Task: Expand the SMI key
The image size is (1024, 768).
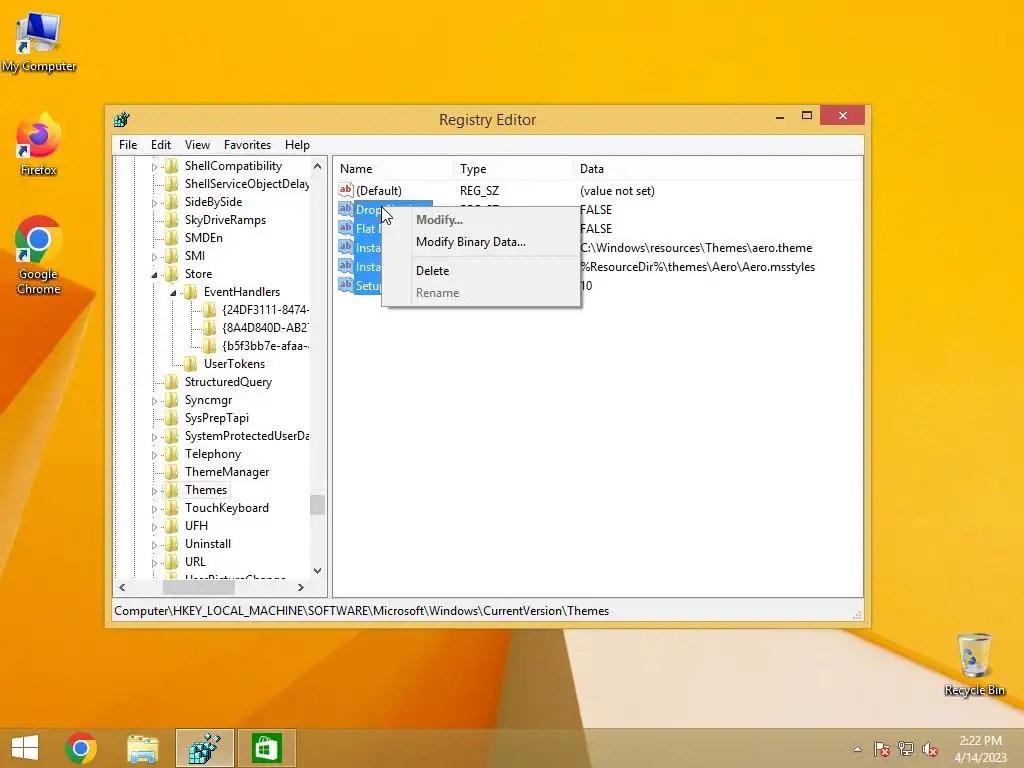Action: click(155, 257)
